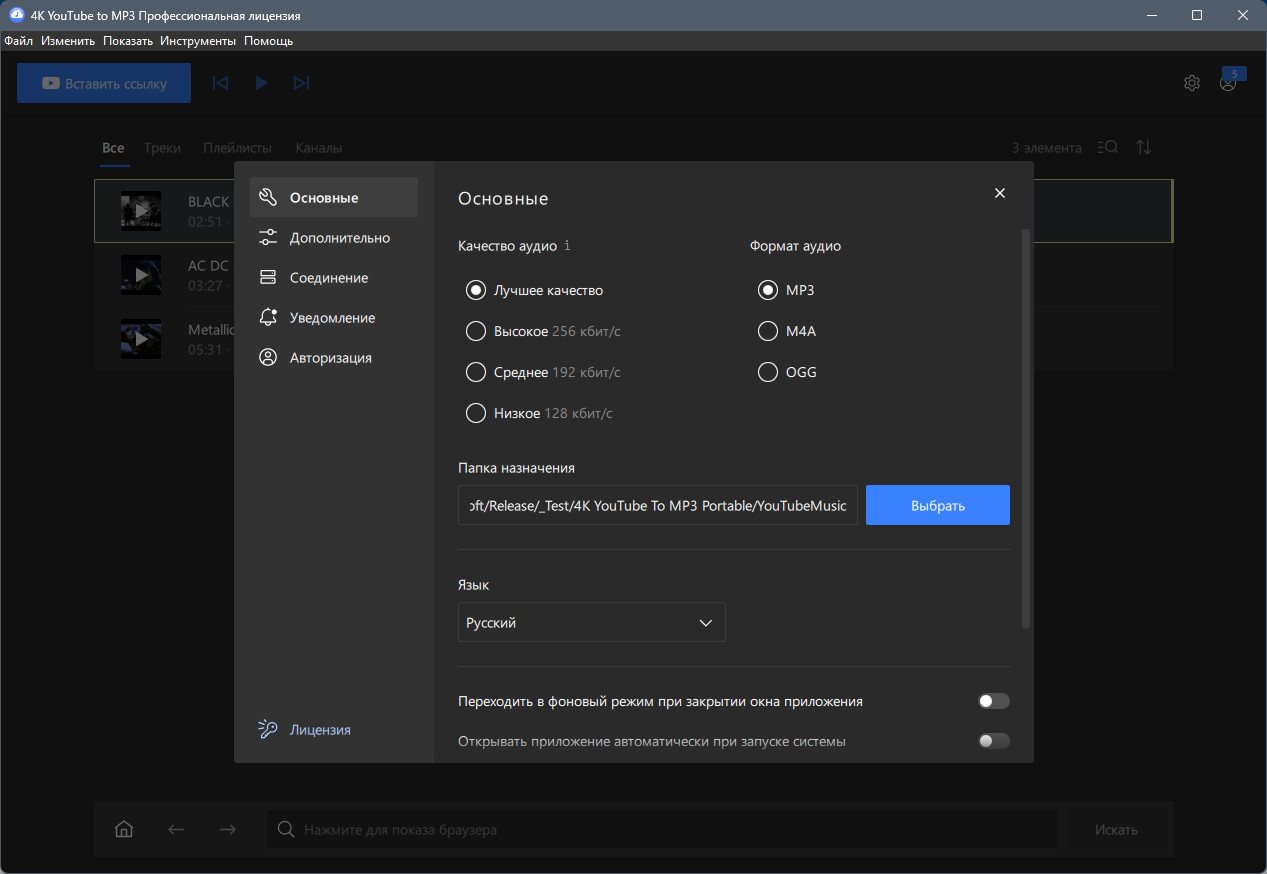Open the Лицензия link
This screenshot has width=1267, height=874.
point(320,729)
